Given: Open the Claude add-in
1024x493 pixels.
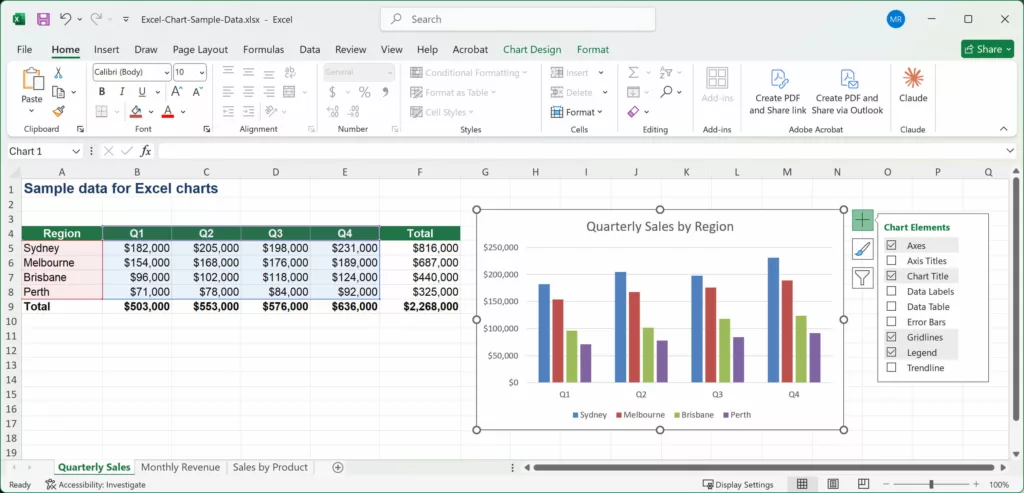Looking at the screenshot, I should pyautogui.click(x=913, y=86).
